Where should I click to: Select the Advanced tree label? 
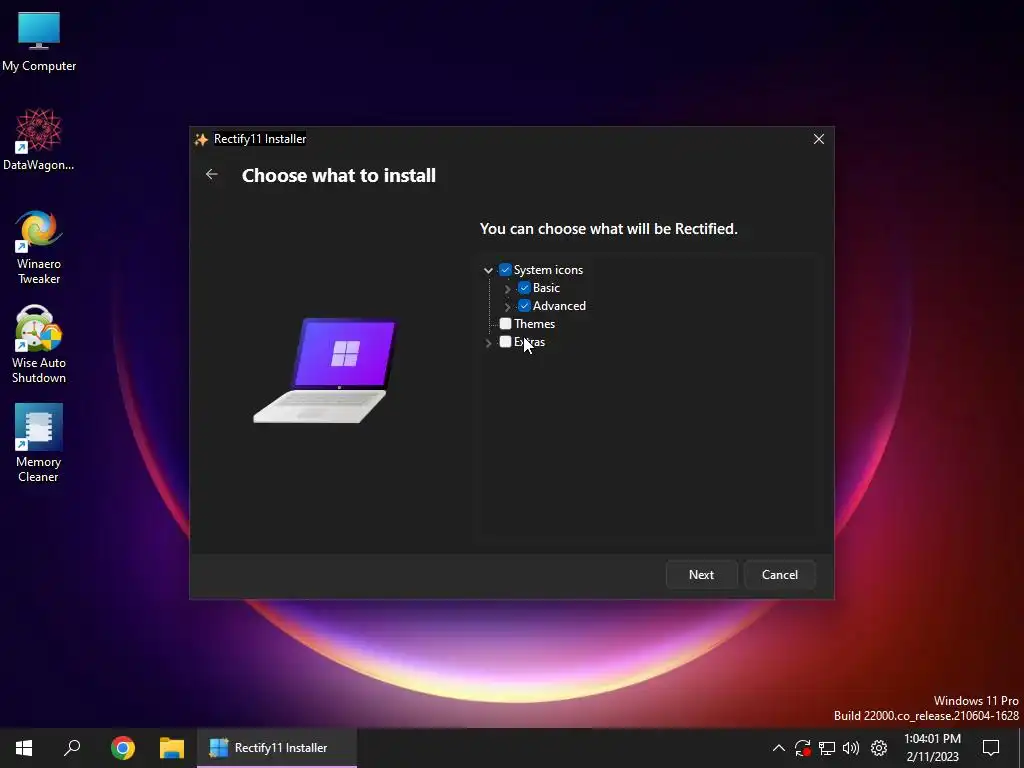point(559,306)
